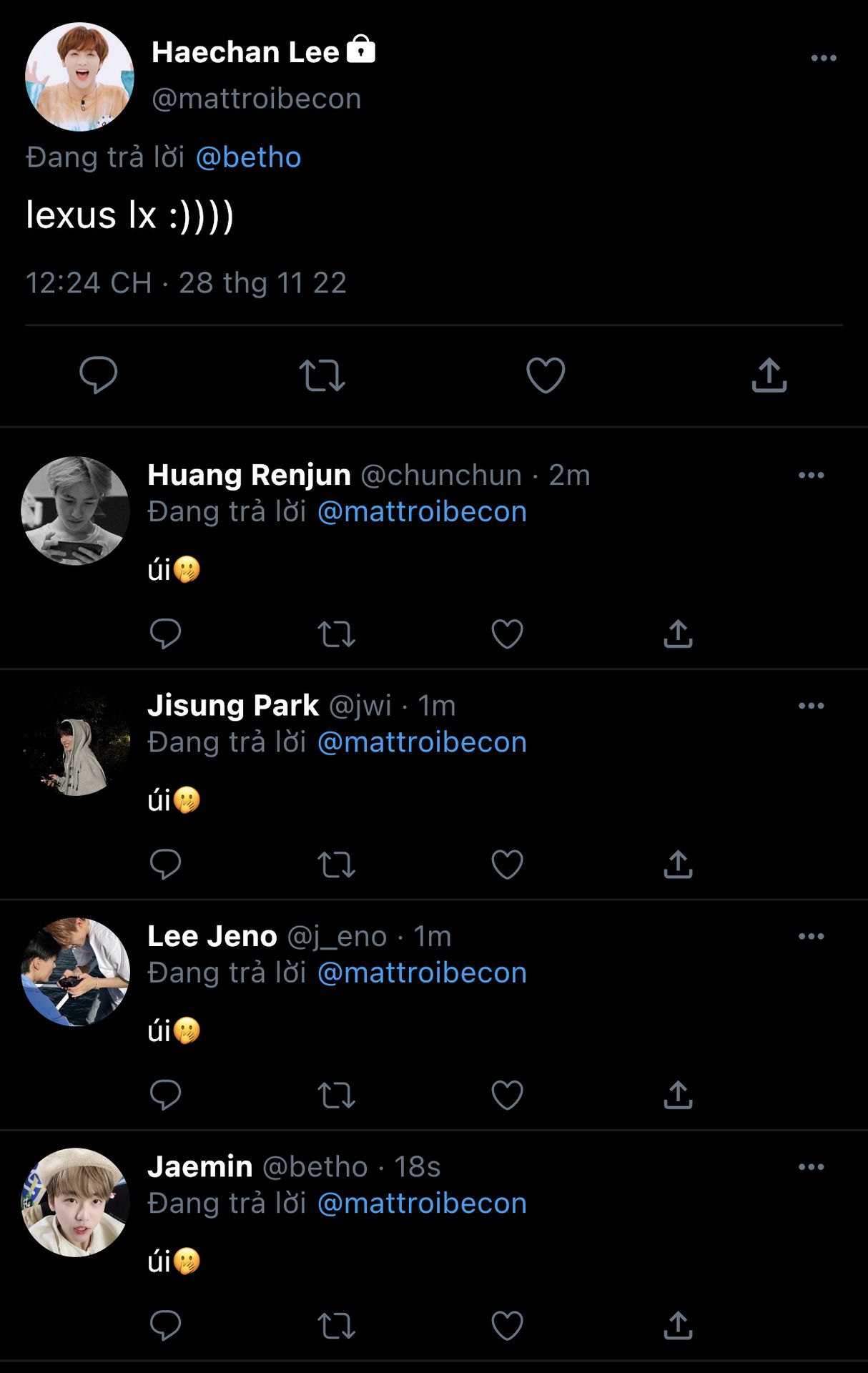Open the @betho mention link
Viewport: 868px width, 1373px height.
point(248,157)
